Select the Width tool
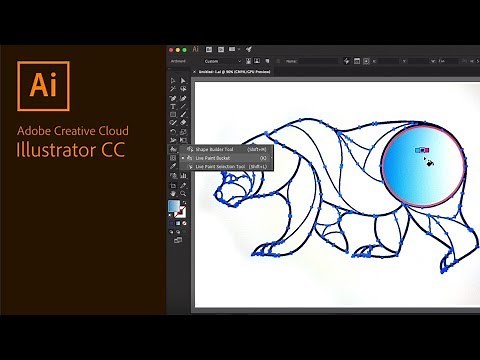Viewport: 480px width, 360px height. coord(173,140)
